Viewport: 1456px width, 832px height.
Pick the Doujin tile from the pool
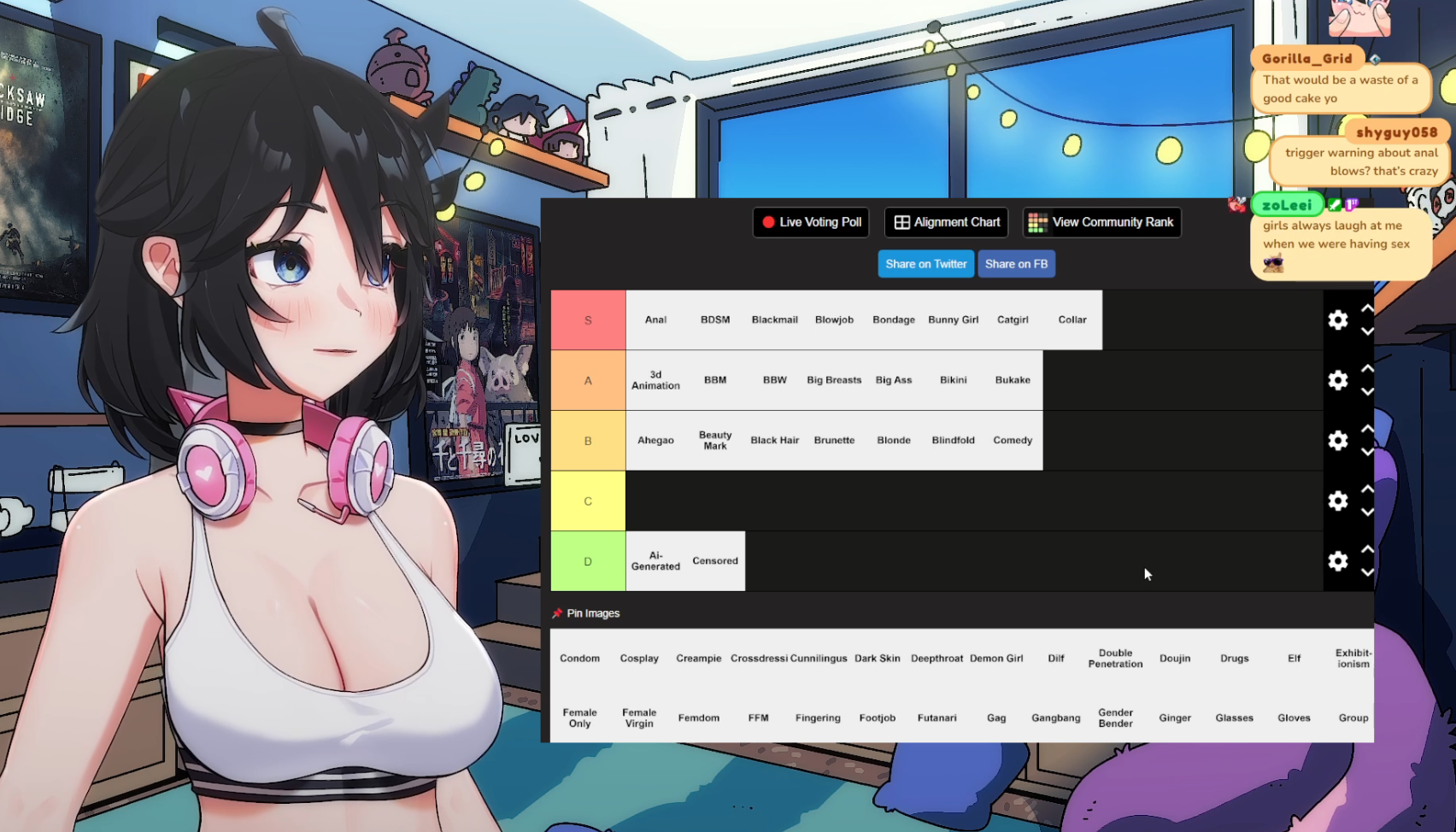[x=1175, y=659]
